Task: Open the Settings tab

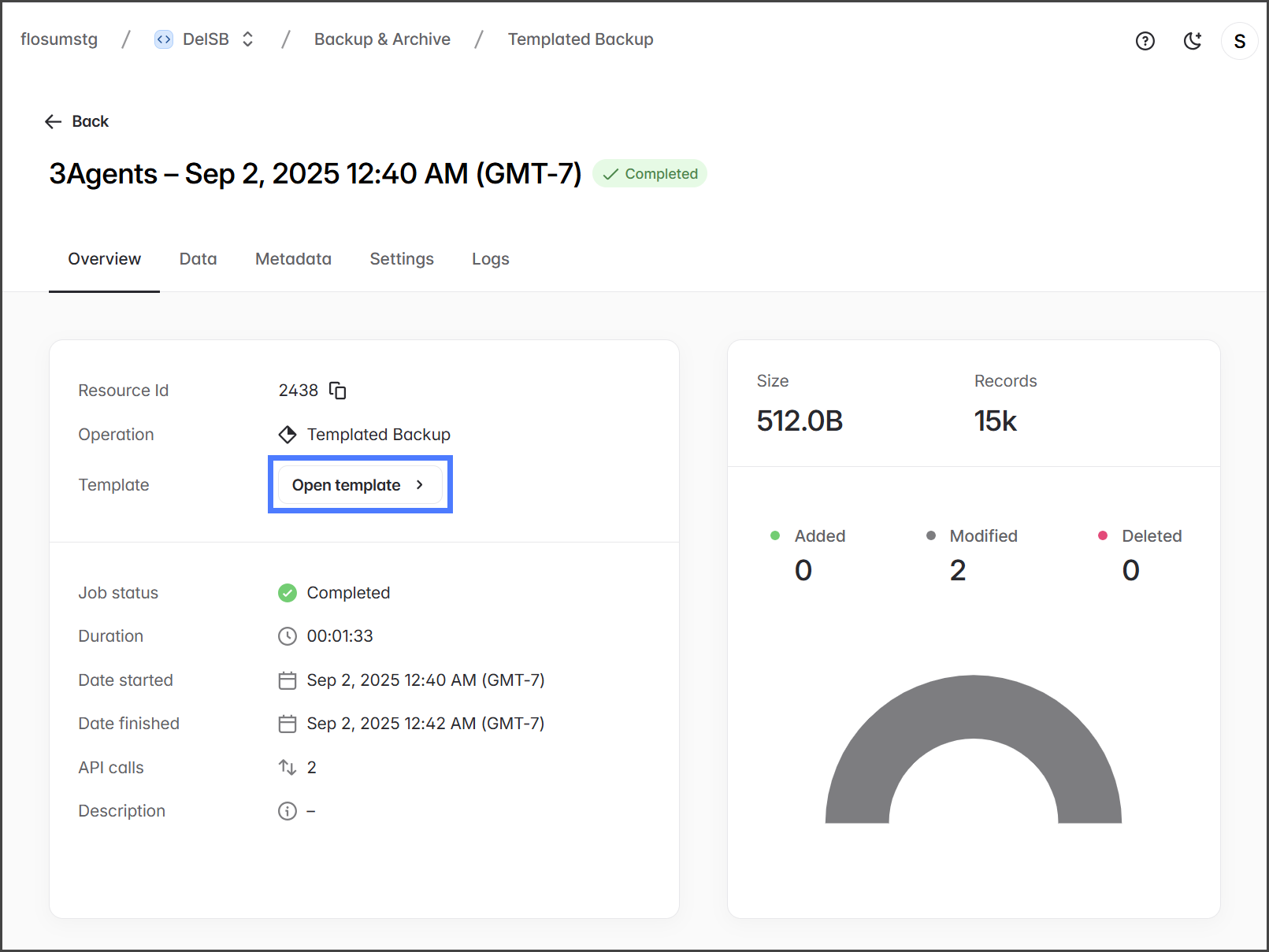Action: pos(402,259)
